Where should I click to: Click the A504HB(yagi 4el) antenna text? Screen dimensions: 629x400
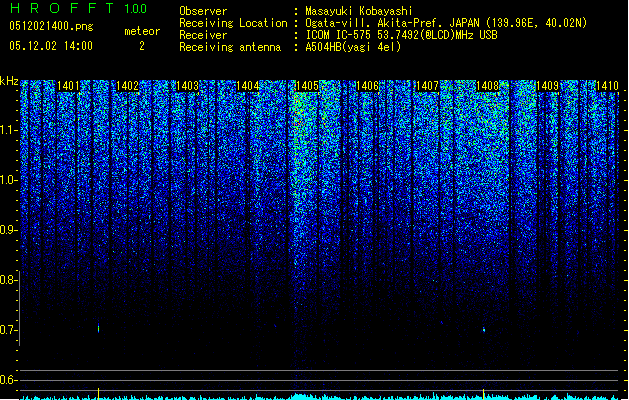[x=353, y=47]
